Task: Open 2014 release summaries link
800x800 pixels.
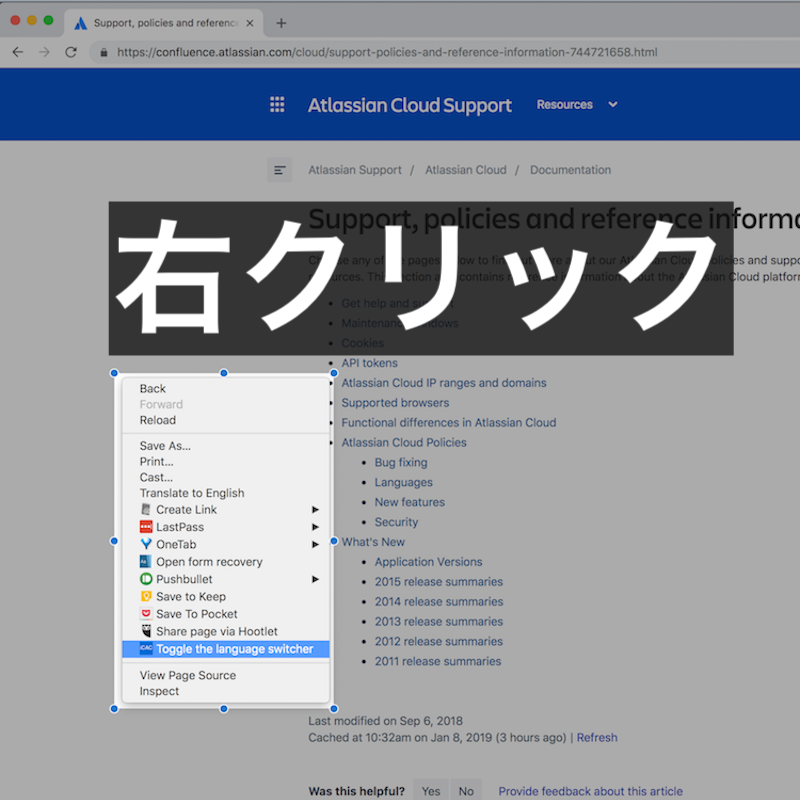Action: 439,602
